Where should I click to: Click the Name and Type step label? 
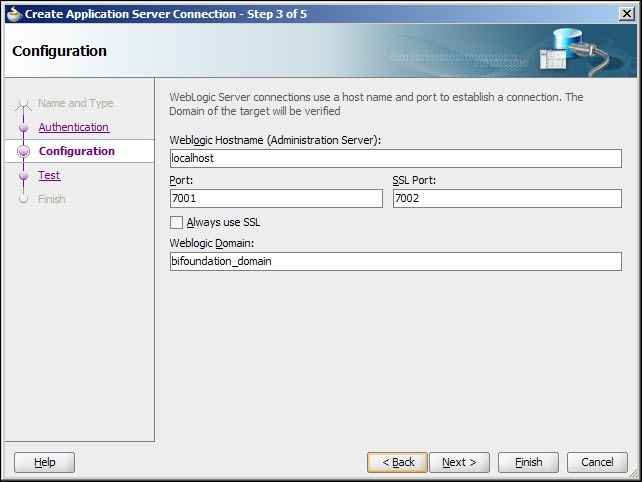pos(76,103)
